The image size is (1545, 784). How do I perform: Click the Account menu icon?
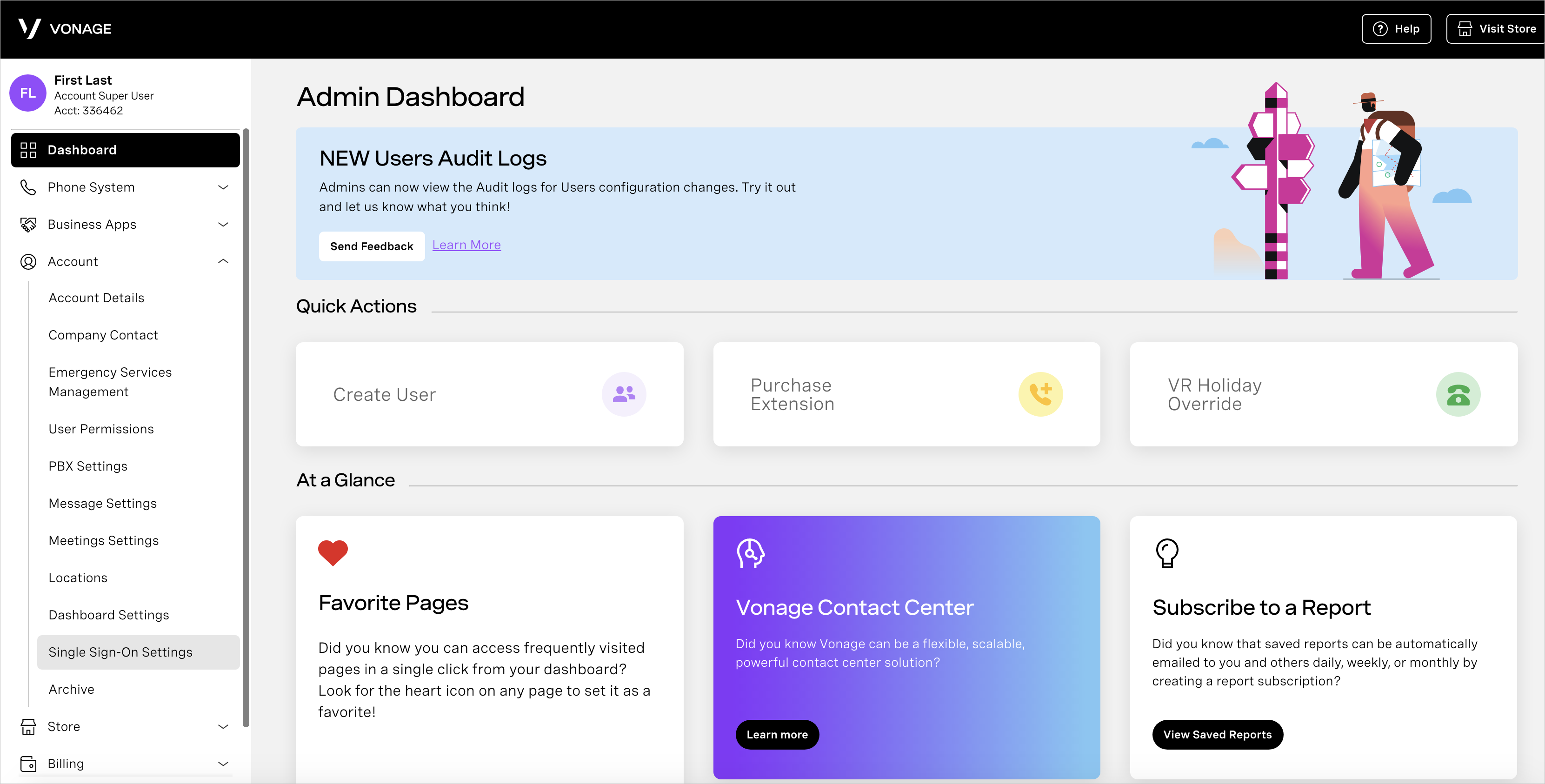[28, 261]
